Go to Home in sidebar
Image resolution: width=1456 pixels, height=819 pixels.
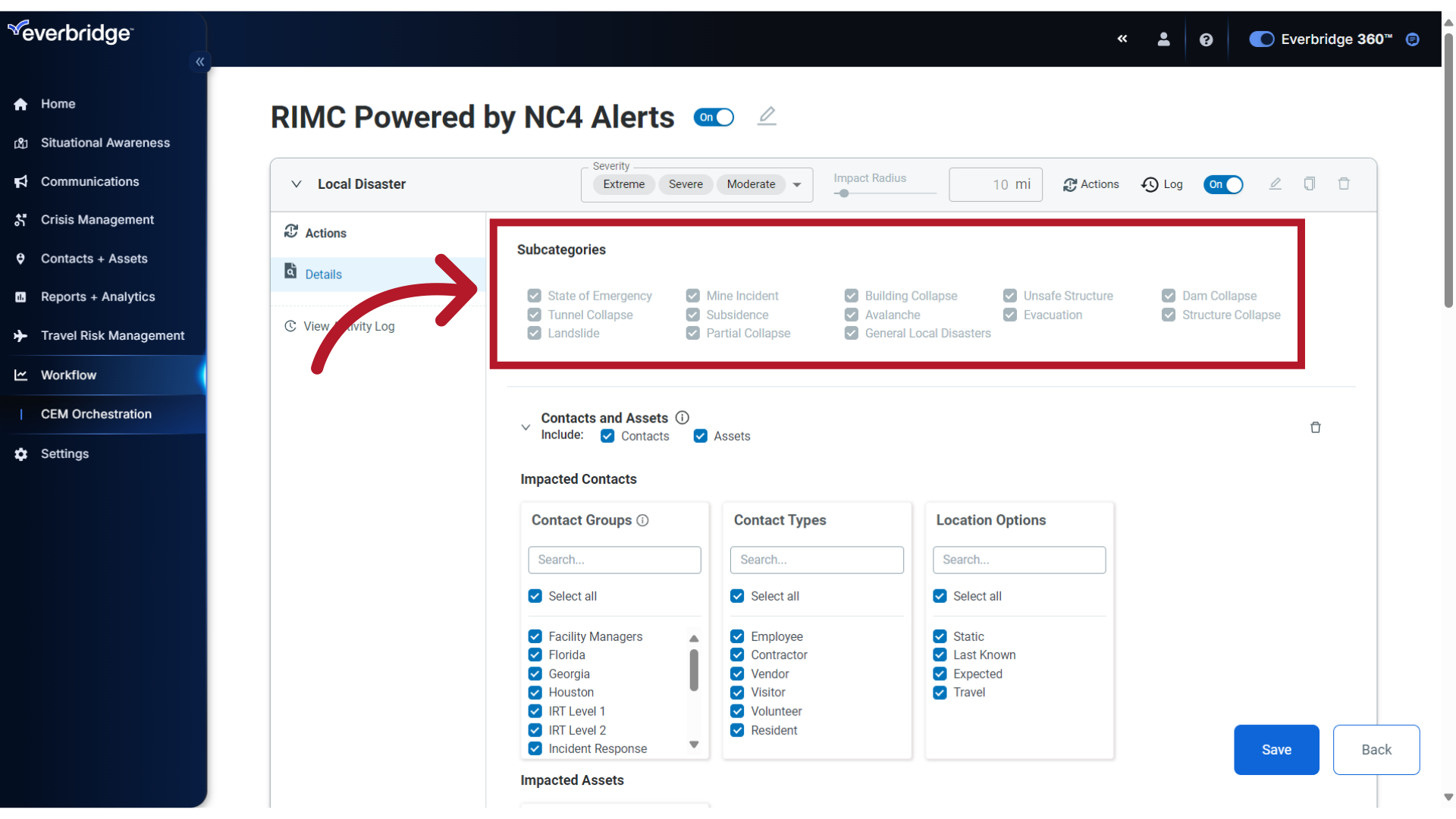tap(58, 104)
